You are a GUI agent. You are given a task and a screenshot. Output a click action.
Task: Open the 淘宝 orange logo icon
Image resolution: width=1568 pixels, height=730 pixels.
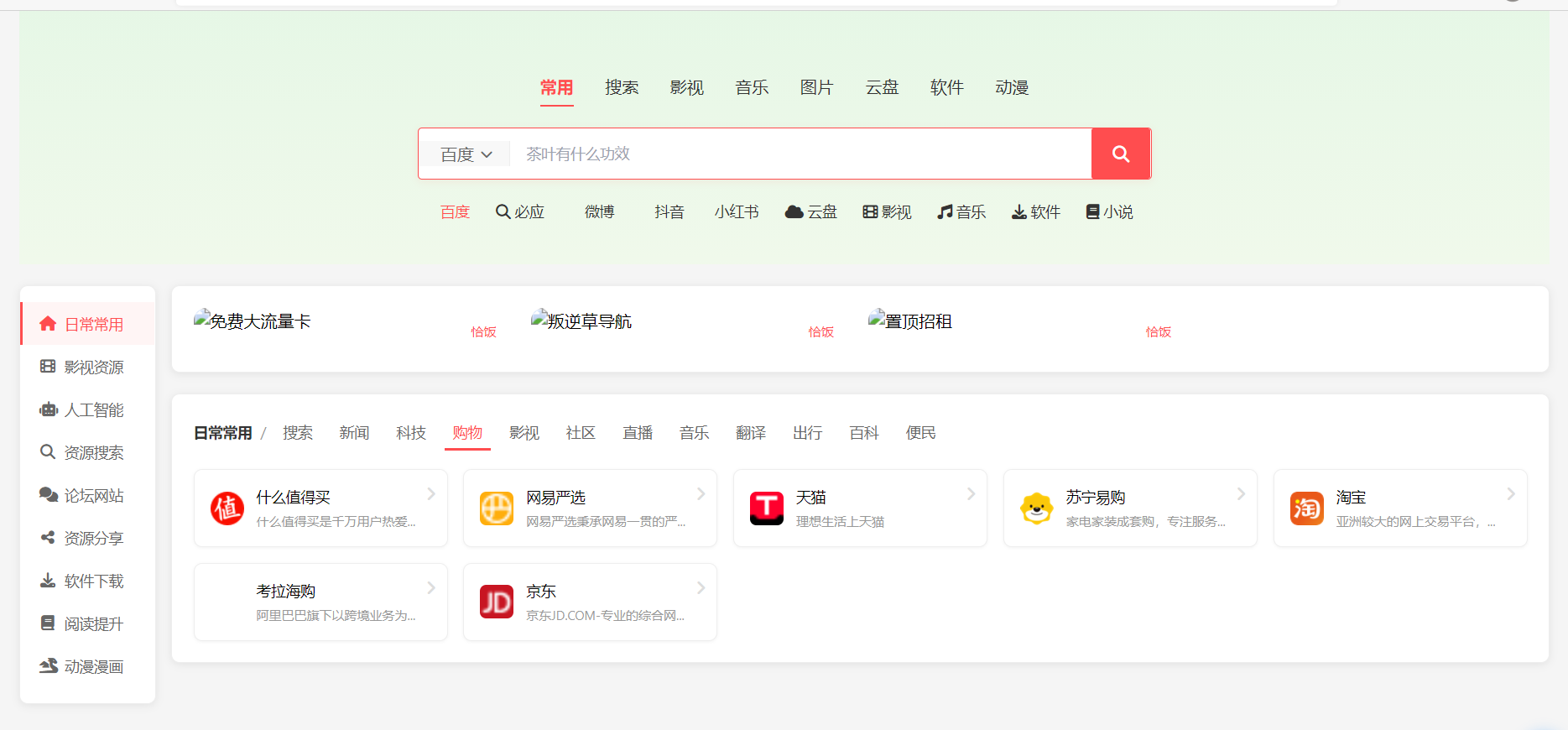click(x=1307, y=508)
